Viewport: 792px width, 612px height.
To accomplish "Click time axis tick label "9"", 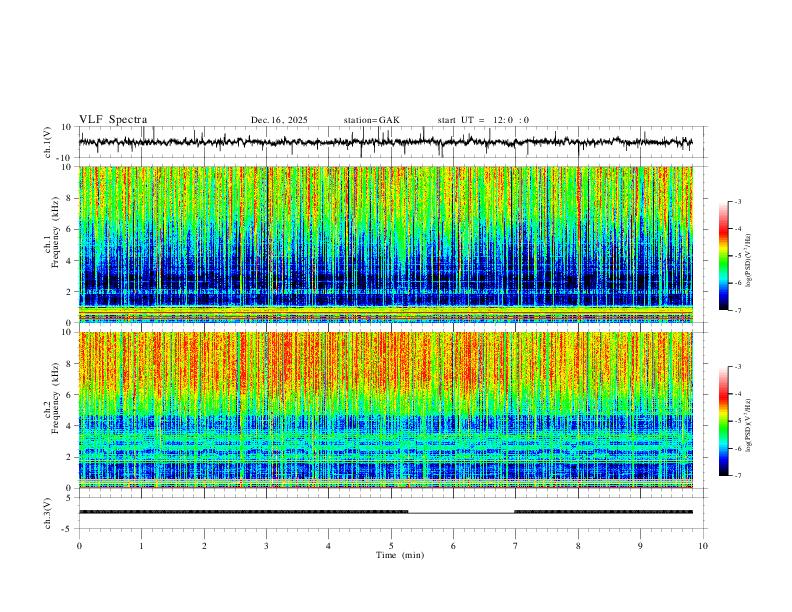I will [640, 546].
